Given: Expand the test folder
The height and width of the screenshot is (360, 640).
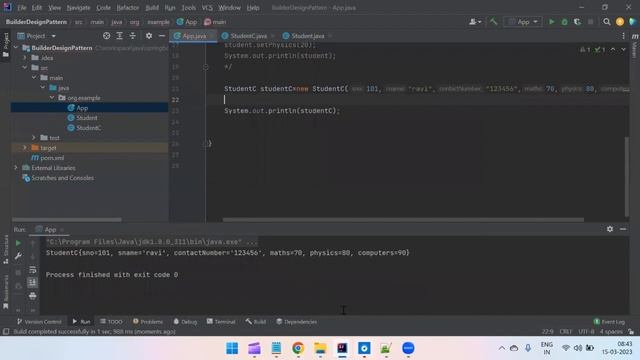Looking at the screenshot, I should coord(34,138).
